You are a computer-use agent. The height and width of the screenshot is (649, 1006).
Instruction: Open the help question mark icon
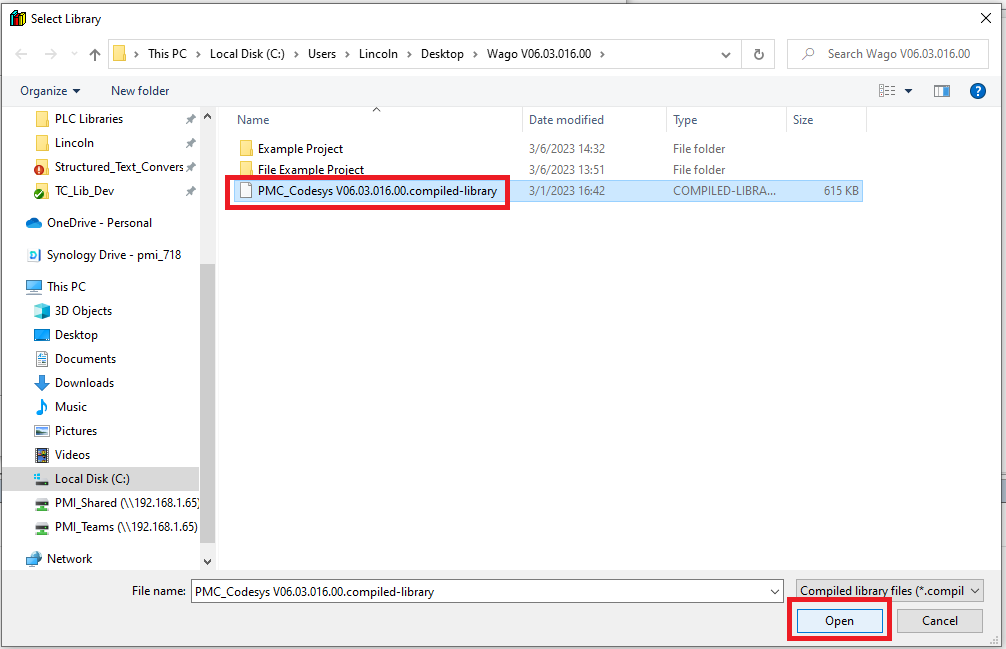tap(978, 91)
